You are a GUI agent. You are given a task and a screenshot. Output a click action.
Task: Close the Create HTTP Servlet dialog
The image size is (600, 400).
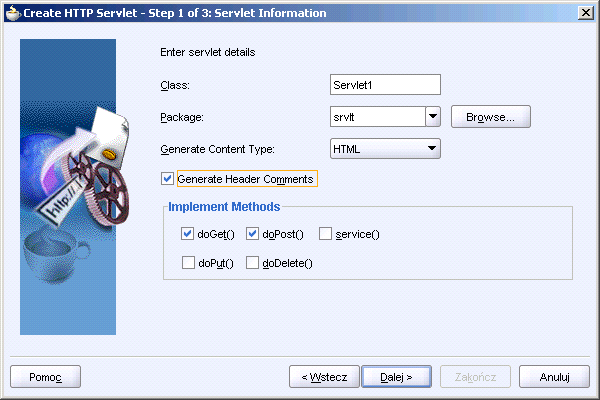point(585,13)
